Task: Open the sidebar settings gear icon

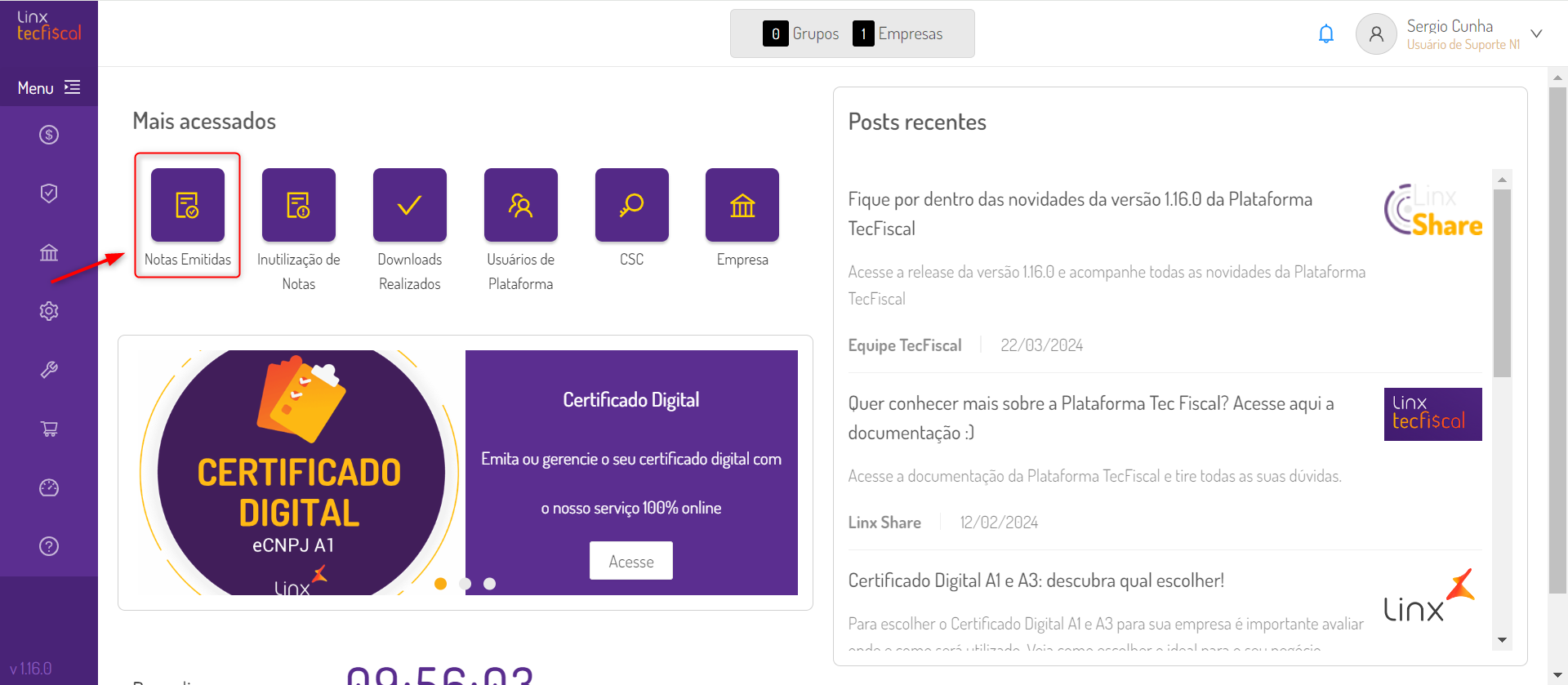Action: point(49,311)
